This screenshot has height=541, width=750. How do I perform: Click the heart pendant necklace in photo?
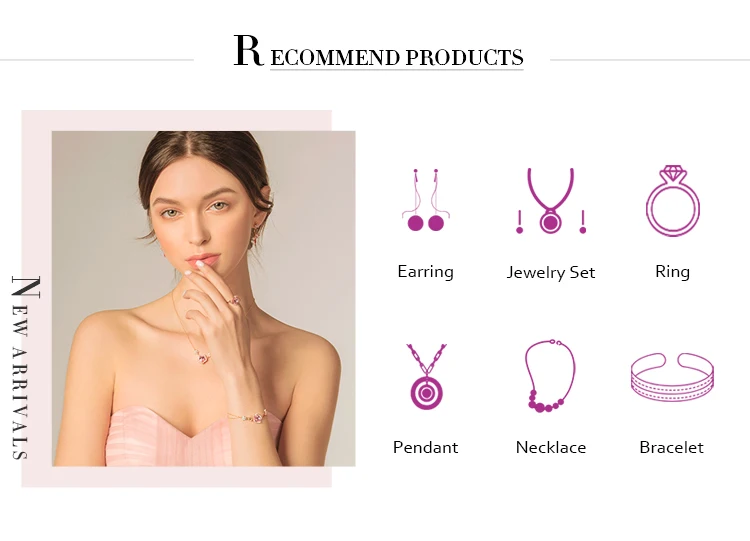tap(203, 357)
